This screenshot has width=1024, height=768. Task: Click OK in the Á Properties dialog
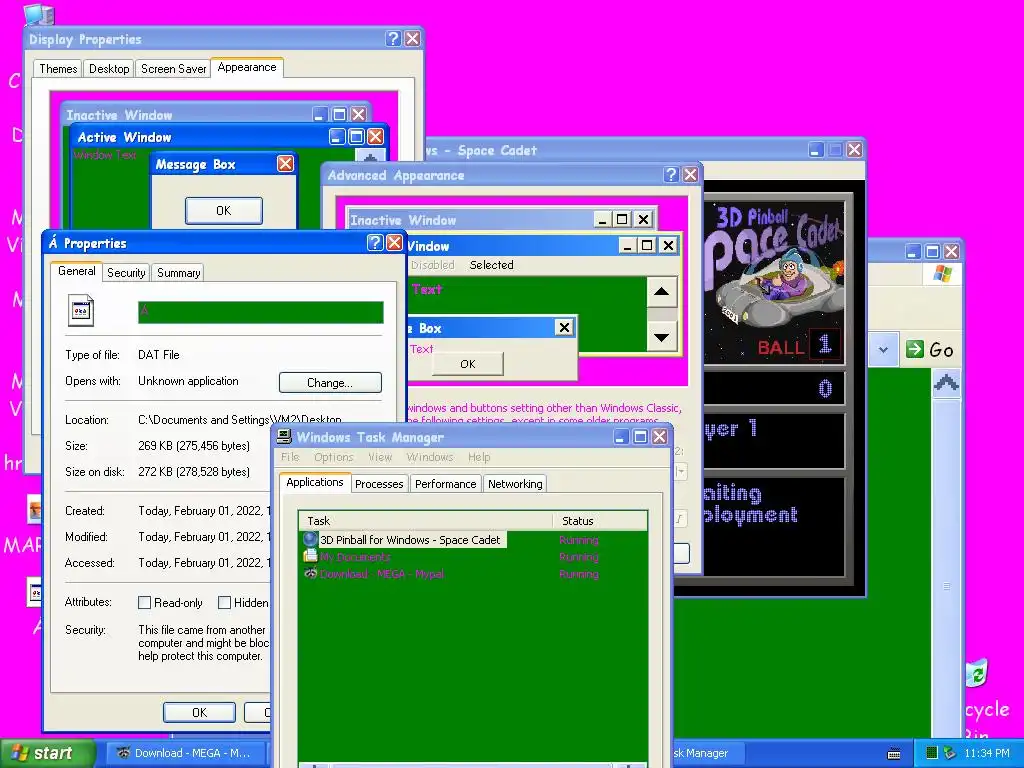click(x=199, y=712)
